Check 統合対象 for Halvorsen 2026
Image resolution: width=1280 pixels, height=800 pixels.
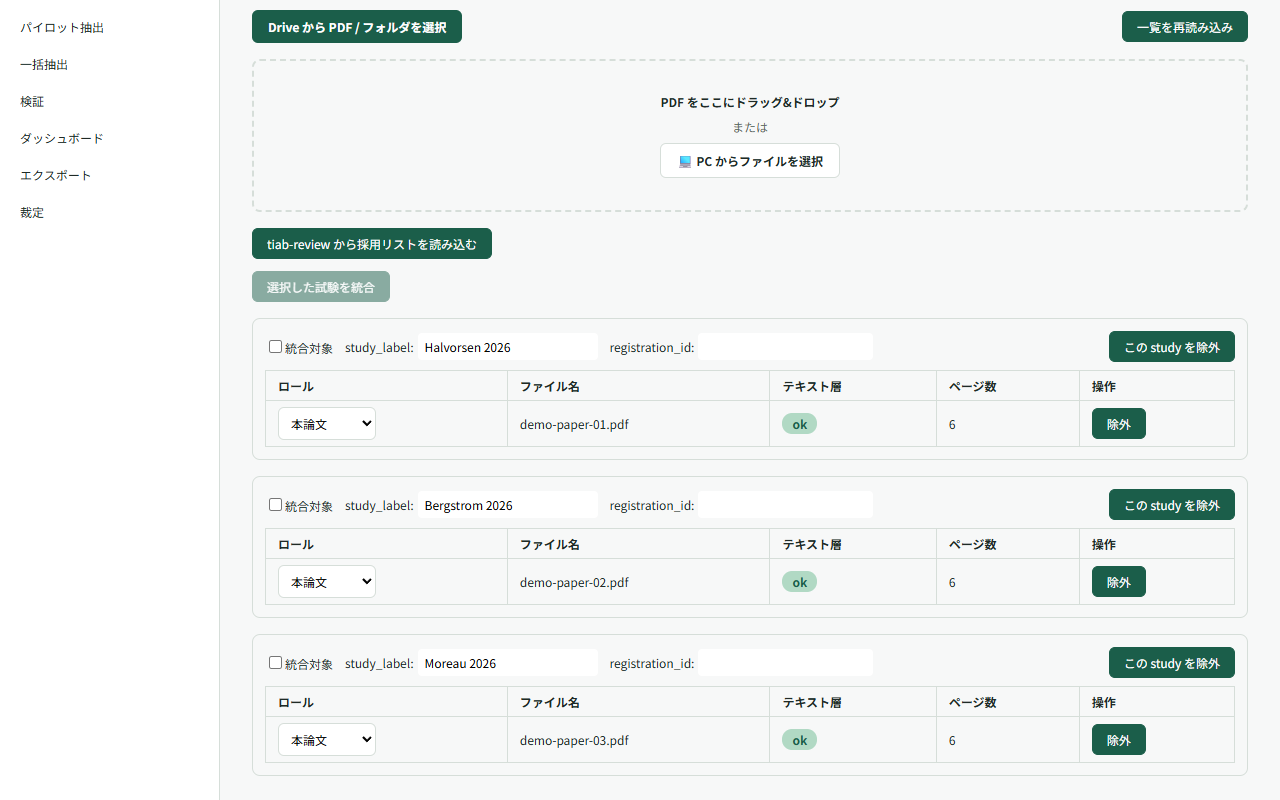[x=275, y=347]
